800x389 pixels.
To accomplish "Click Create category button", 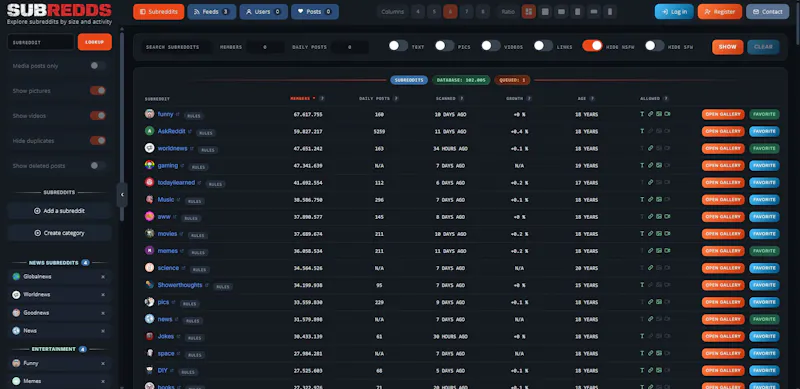I will coord(59,233).
